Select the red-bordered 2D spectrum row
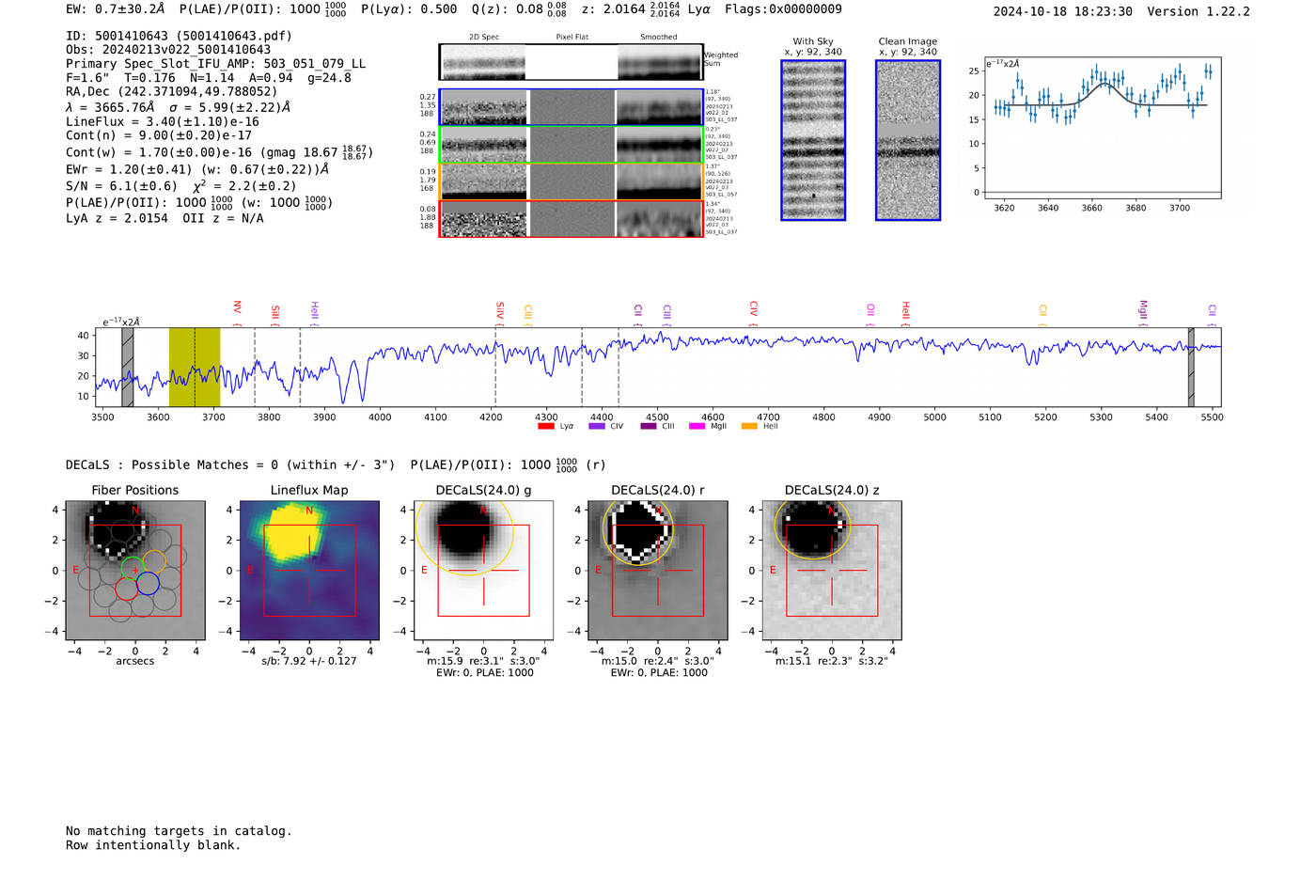Image resolution: width=1316 pixels, height=896 pixels. point(572,219)
